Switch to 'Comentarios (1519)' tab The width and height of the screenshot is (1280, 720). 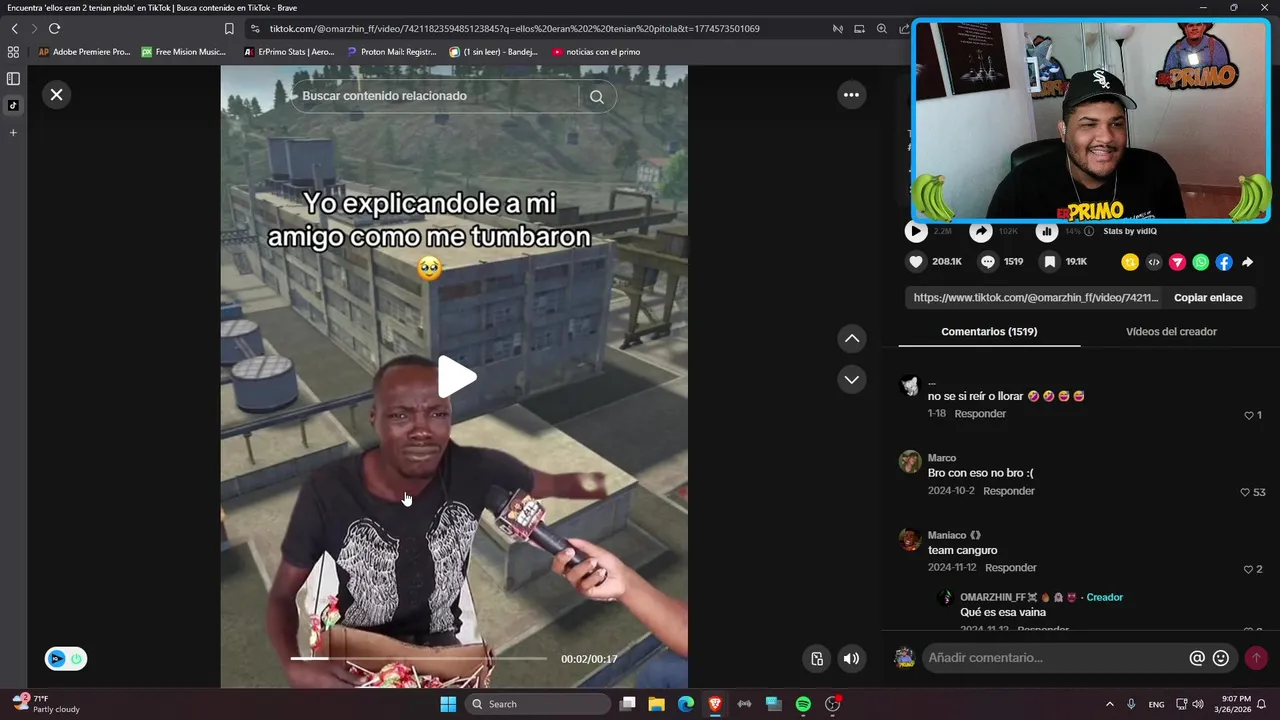pyautogui.click(x=989, y=332)
